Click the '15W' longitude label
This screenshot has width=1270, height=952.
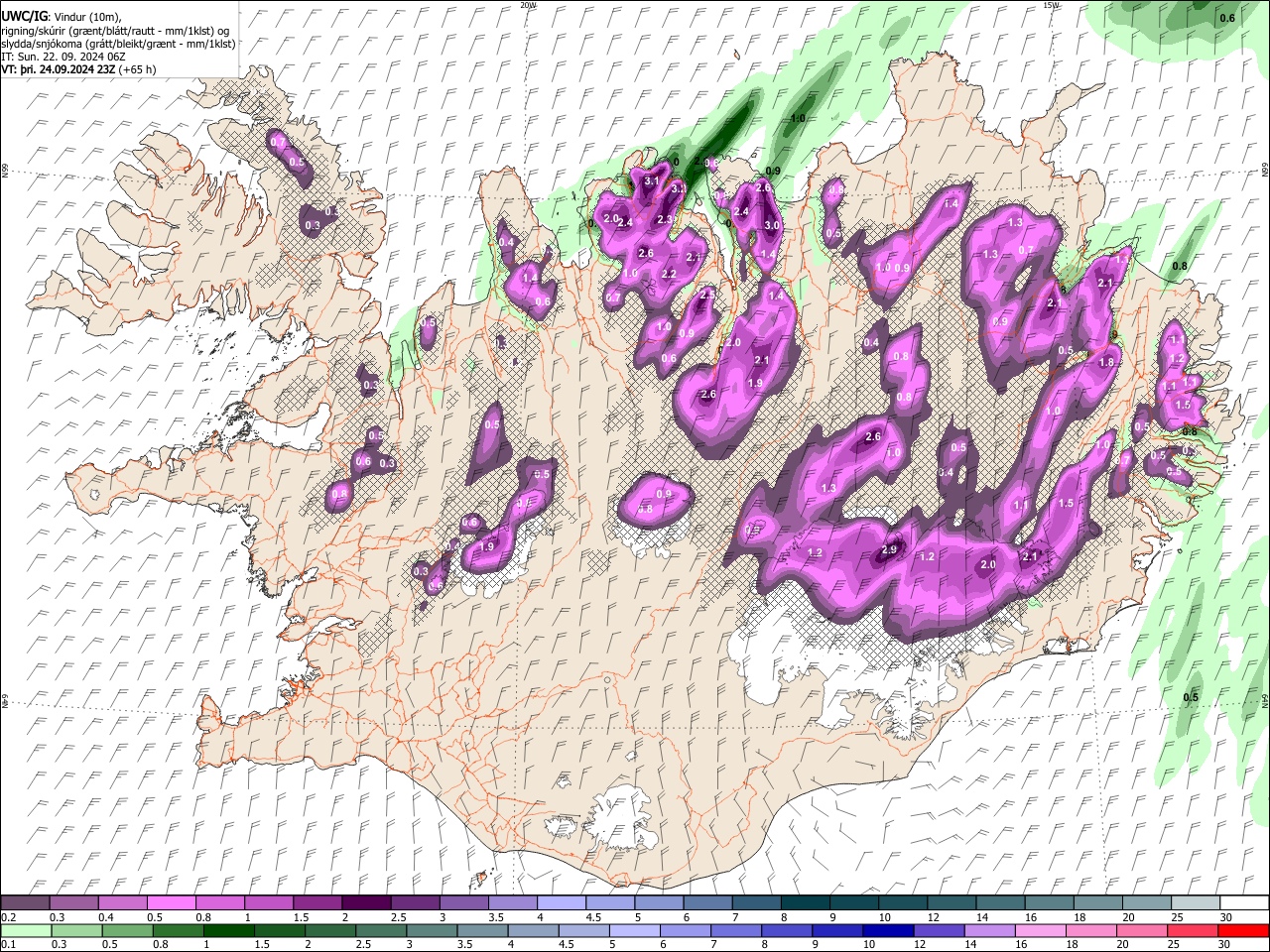point(1051,5)
